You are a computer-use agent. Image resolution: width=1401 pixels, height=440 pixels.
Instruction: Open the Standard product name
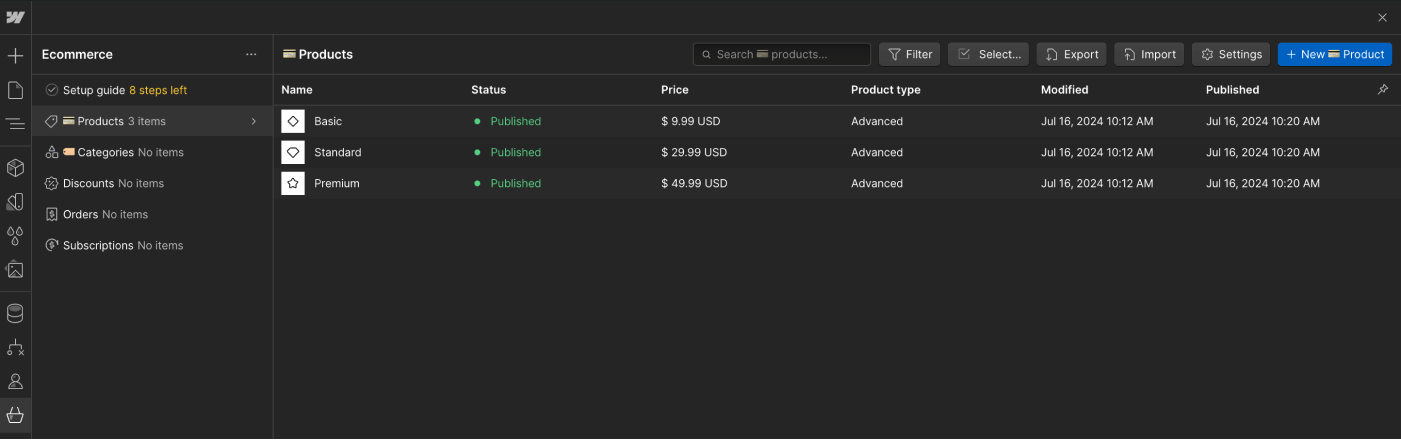point(338,152)
